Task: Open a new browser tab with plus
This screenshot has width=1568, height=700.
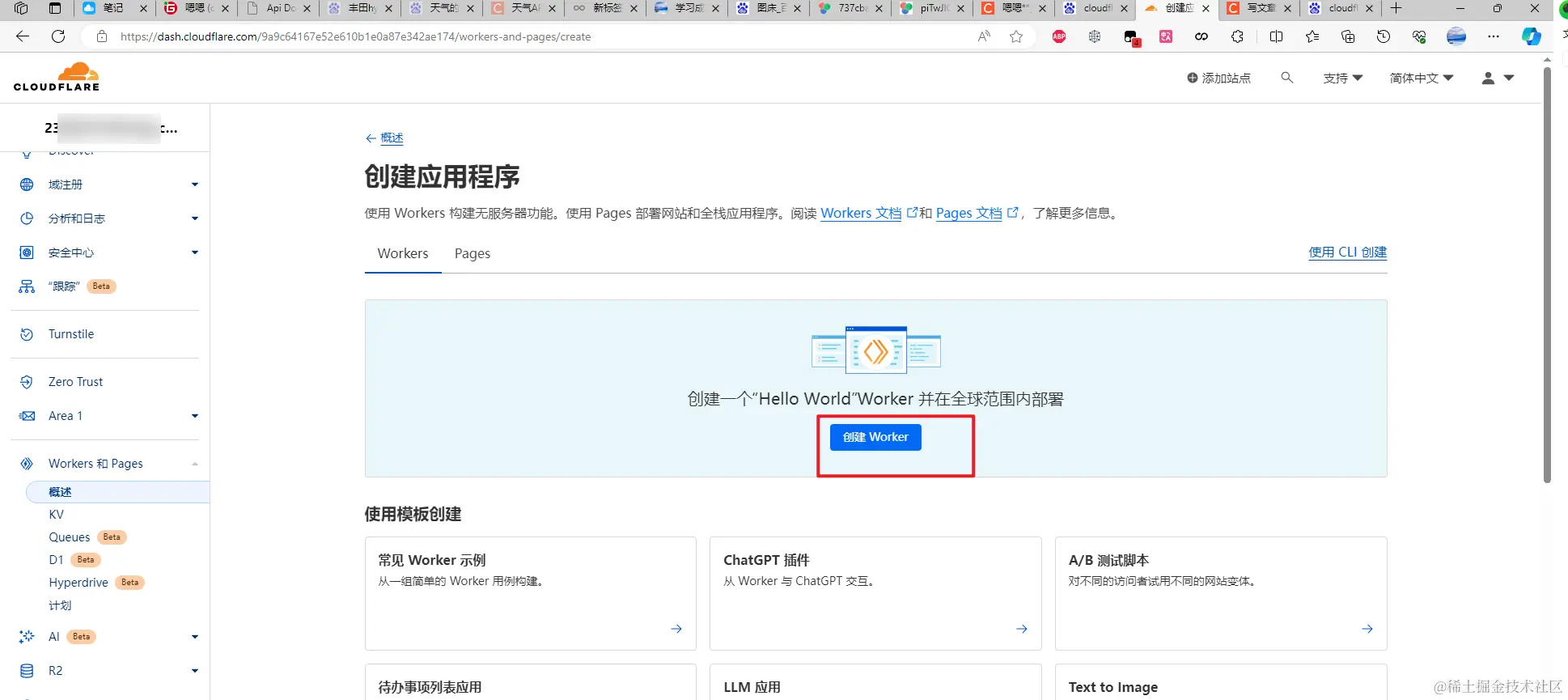Action: 1396,8
